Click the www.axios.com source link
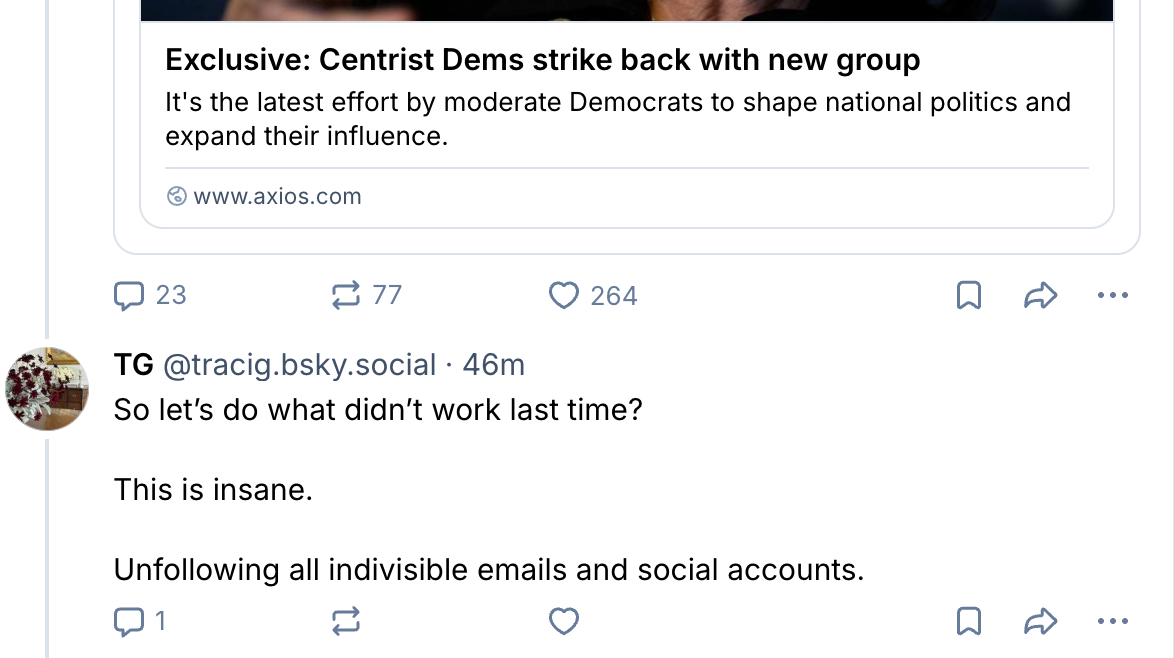The image size is (1174, 658). pos(277,196)
